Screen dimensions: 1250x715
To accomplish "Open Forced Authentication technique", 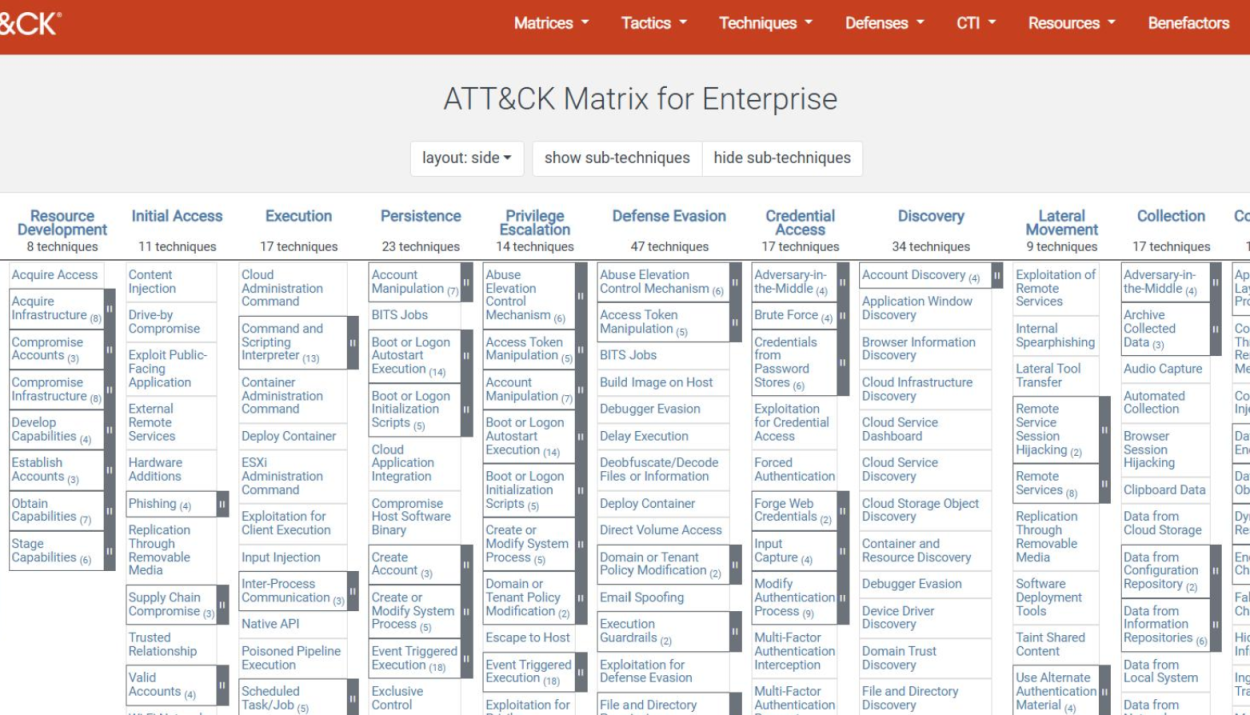I will (795, 470).
